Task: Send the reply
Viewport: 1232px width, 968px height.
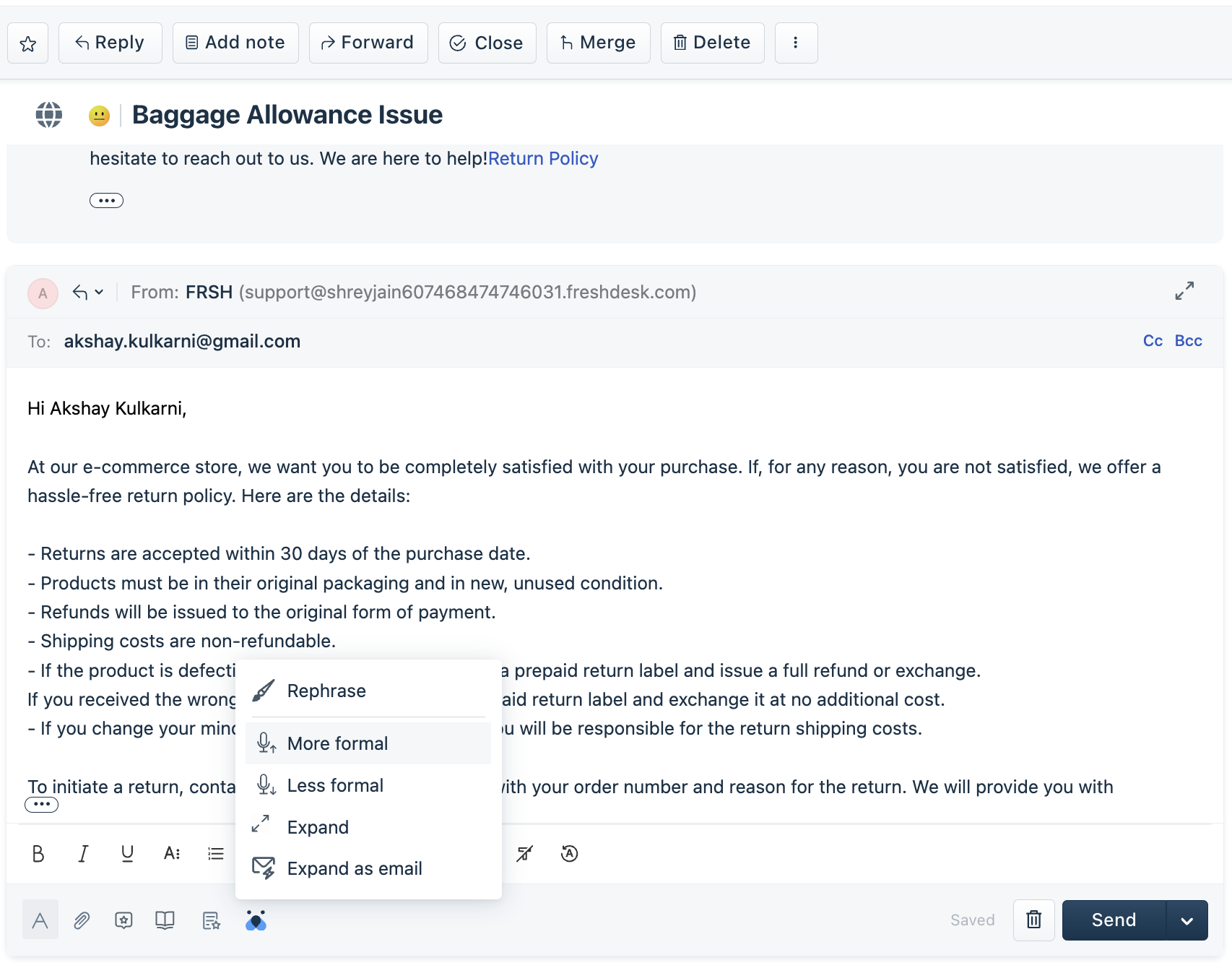Action: (1114, 920)
